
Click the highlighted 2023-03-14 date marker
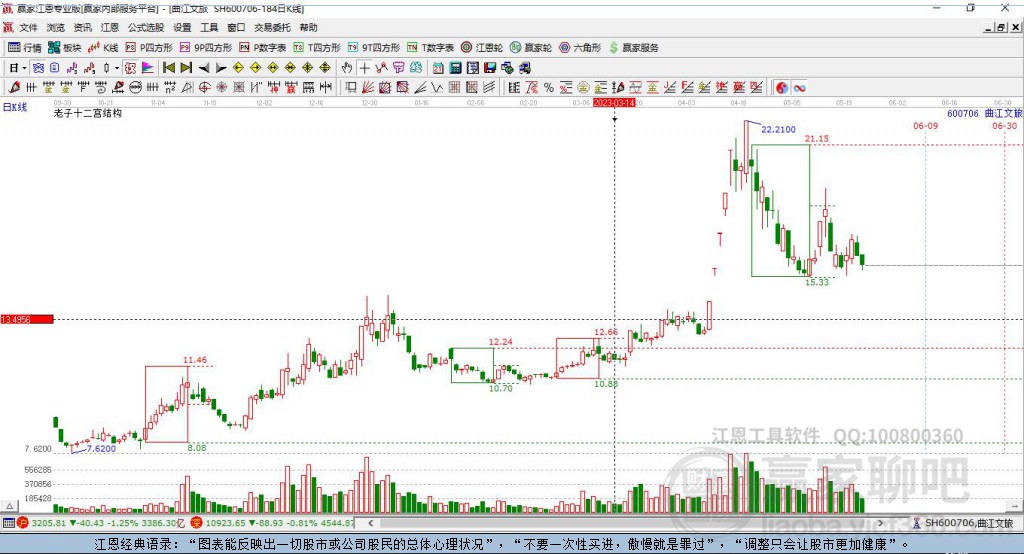click(614, 103)
